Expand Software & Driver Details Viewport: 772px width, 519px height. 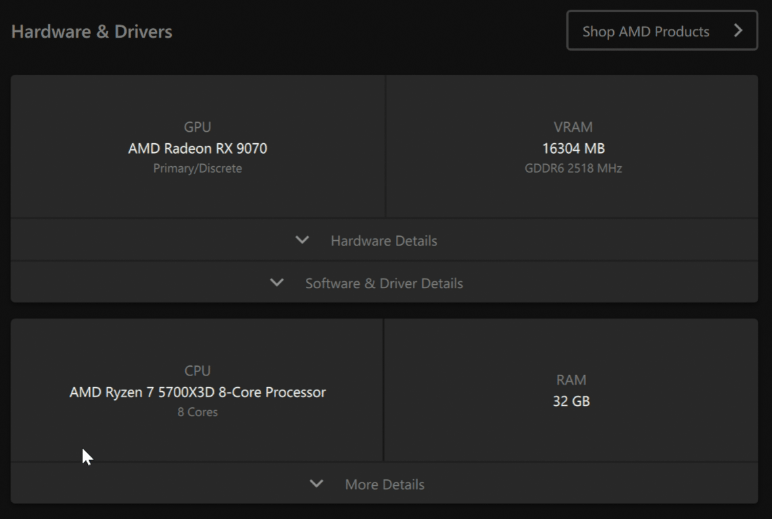click(x=384, y=282)
